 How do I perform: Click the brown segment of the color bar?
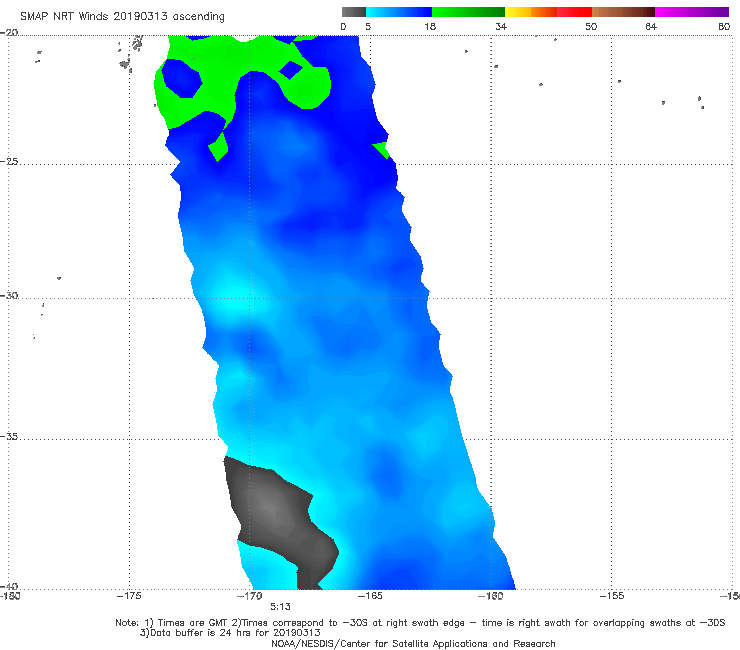pos(623,12)
